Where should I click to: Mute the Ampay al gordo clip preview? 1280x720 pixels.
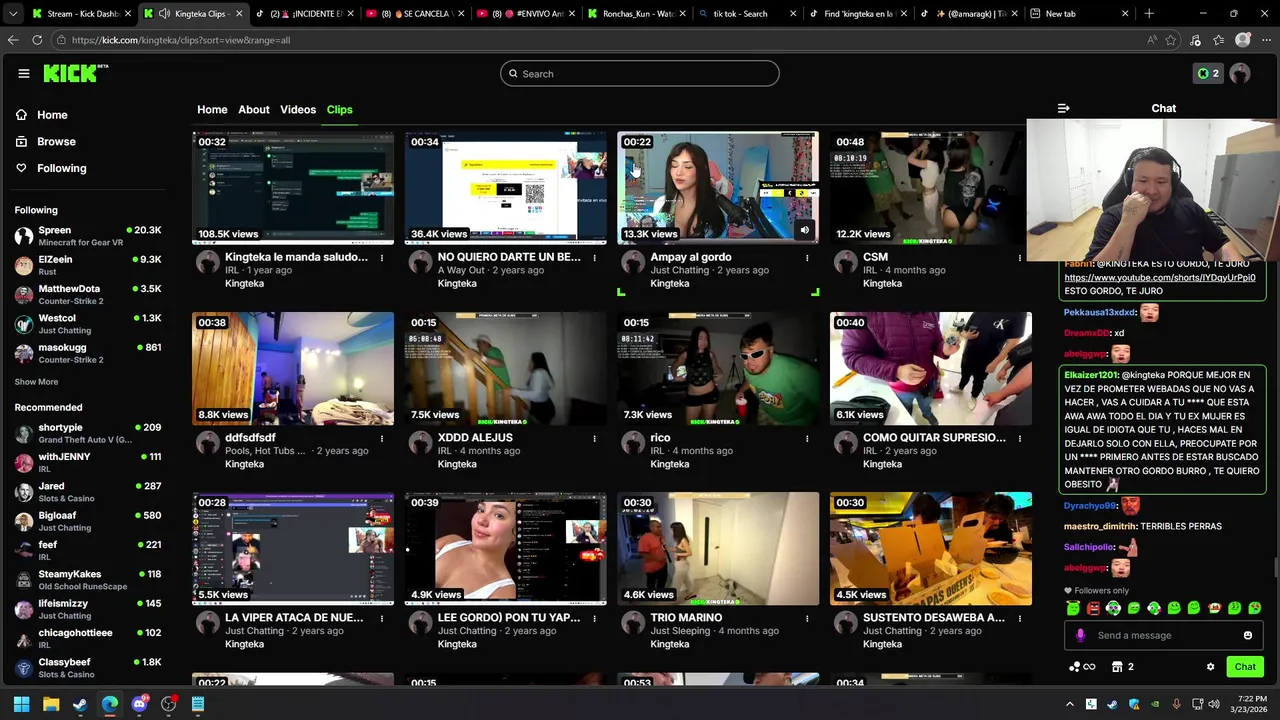(805, 230)
